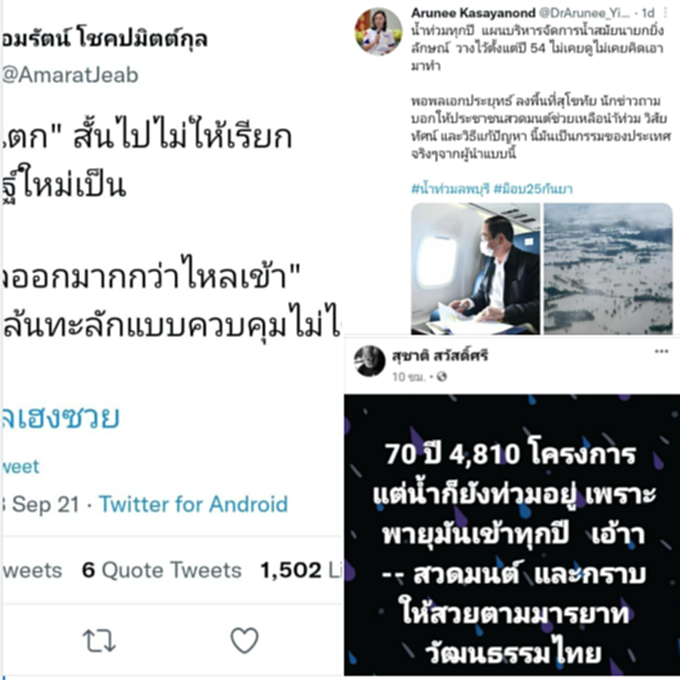Screen dimensions: 680x680
Task: Open the @DrArunee_Yi handle
Action: pyautogui.click(x=584, y=13)
